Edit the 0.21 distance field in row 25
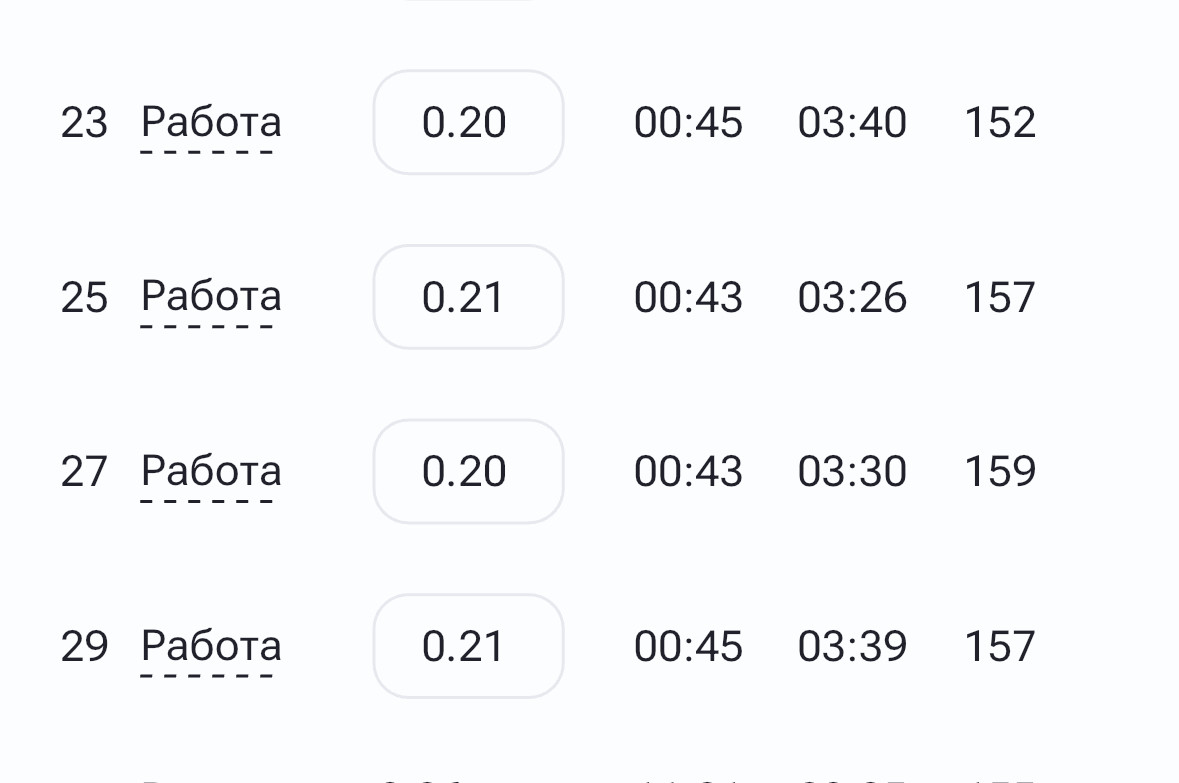This screenshot has width=1179, height=783. (x=468, y=297)
